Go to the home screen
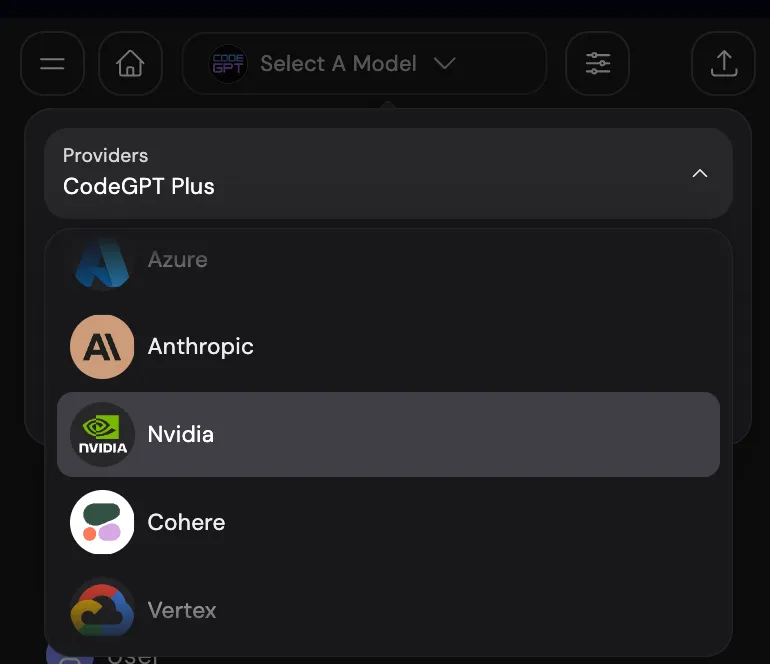This screenshot has width=770, height=664. click(130, 63)
